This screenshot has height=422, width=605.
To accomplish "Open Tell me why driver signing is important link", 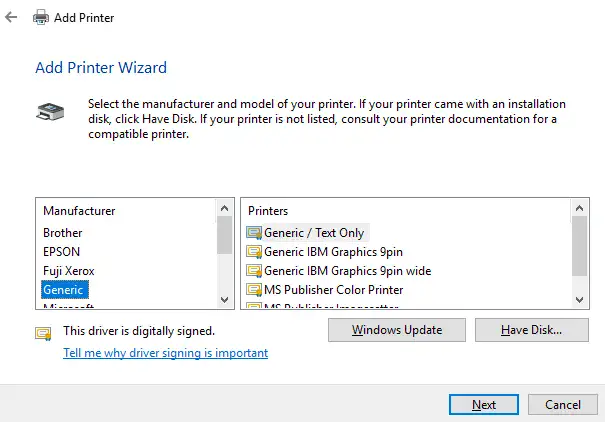I will pyautogui.click(x=166, y=353).
